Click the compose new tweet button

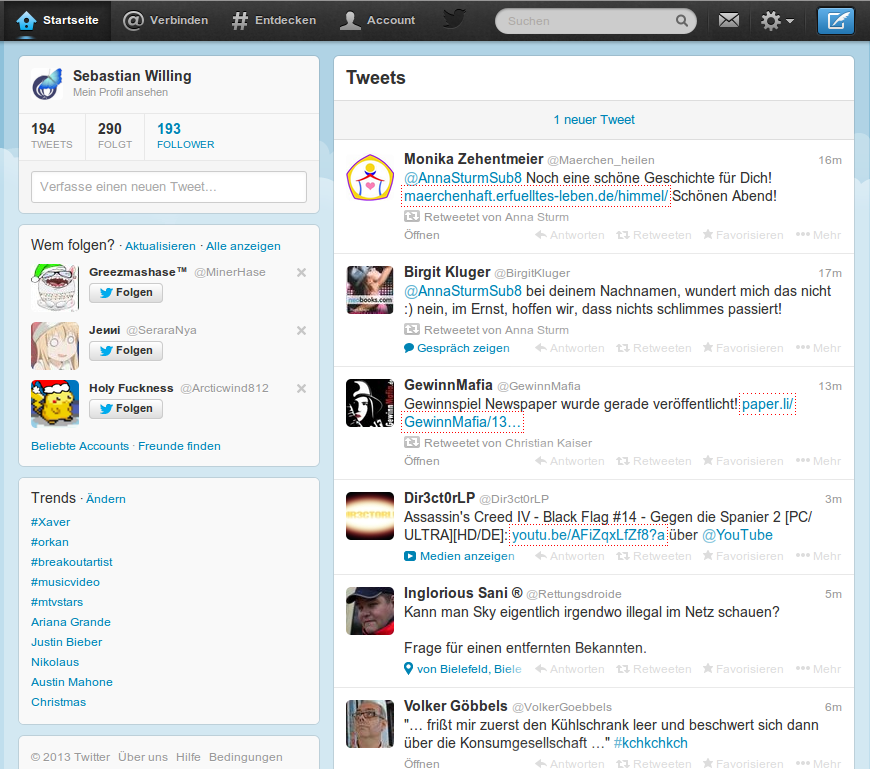(x=836, y=21)
